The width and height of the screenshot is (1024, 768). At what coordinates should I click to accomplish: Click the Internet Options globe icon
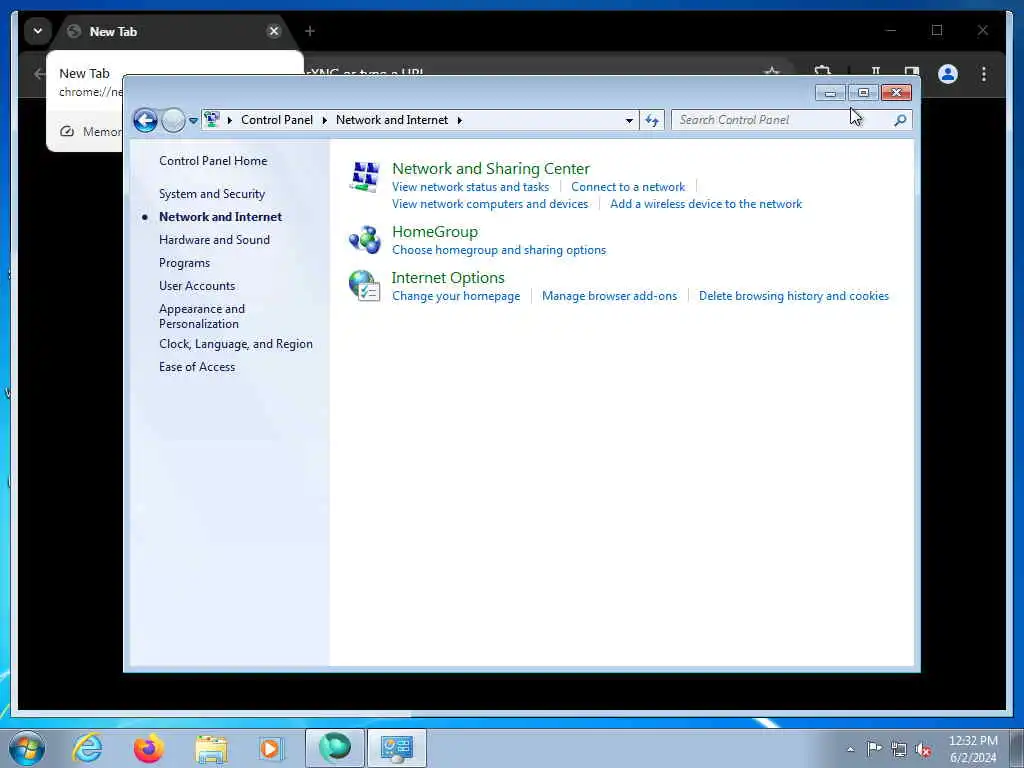[x=364, y=285]
